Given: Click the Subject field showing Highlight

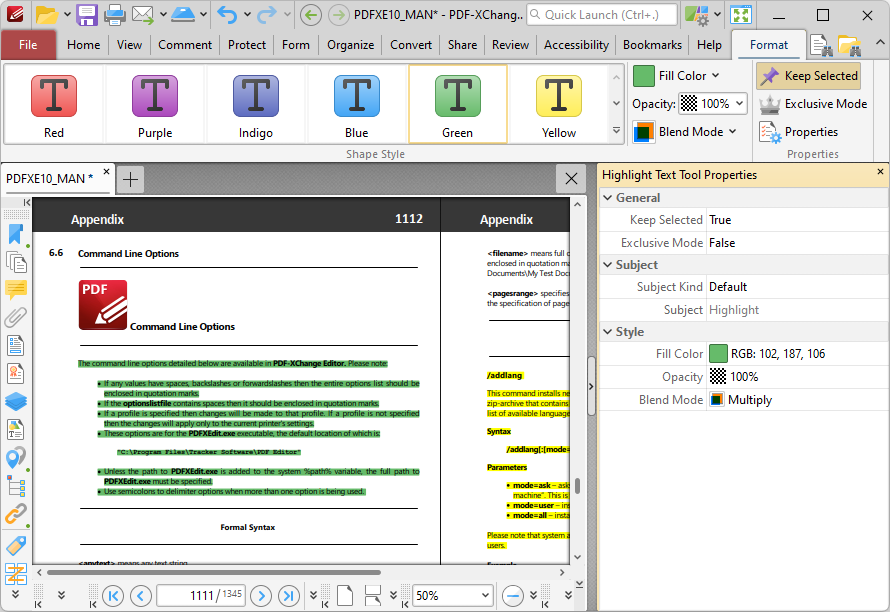Looking at the screenshot, I should (x=797, y=310).
